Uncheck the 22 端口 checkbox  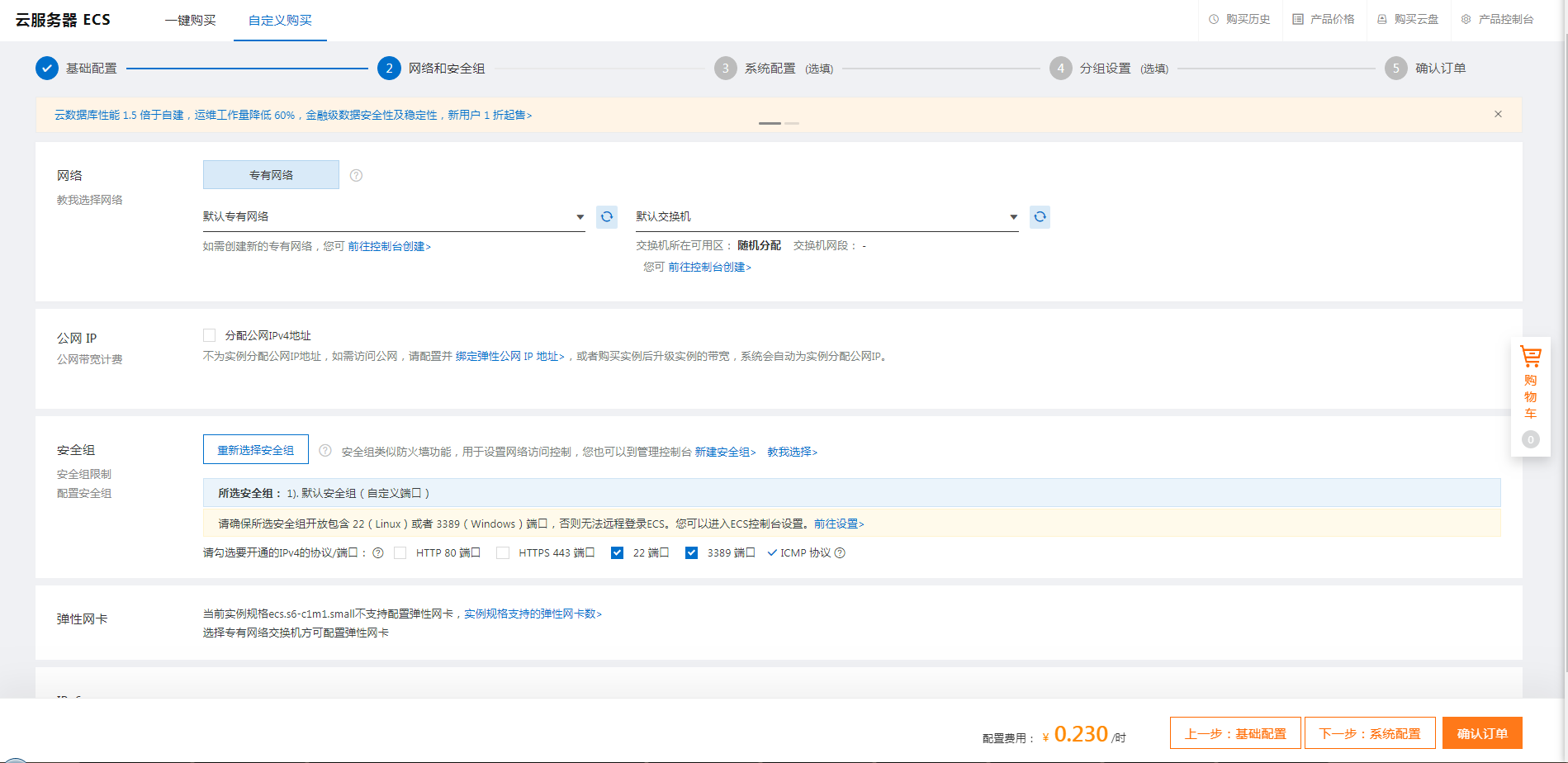tap(617, 552)
